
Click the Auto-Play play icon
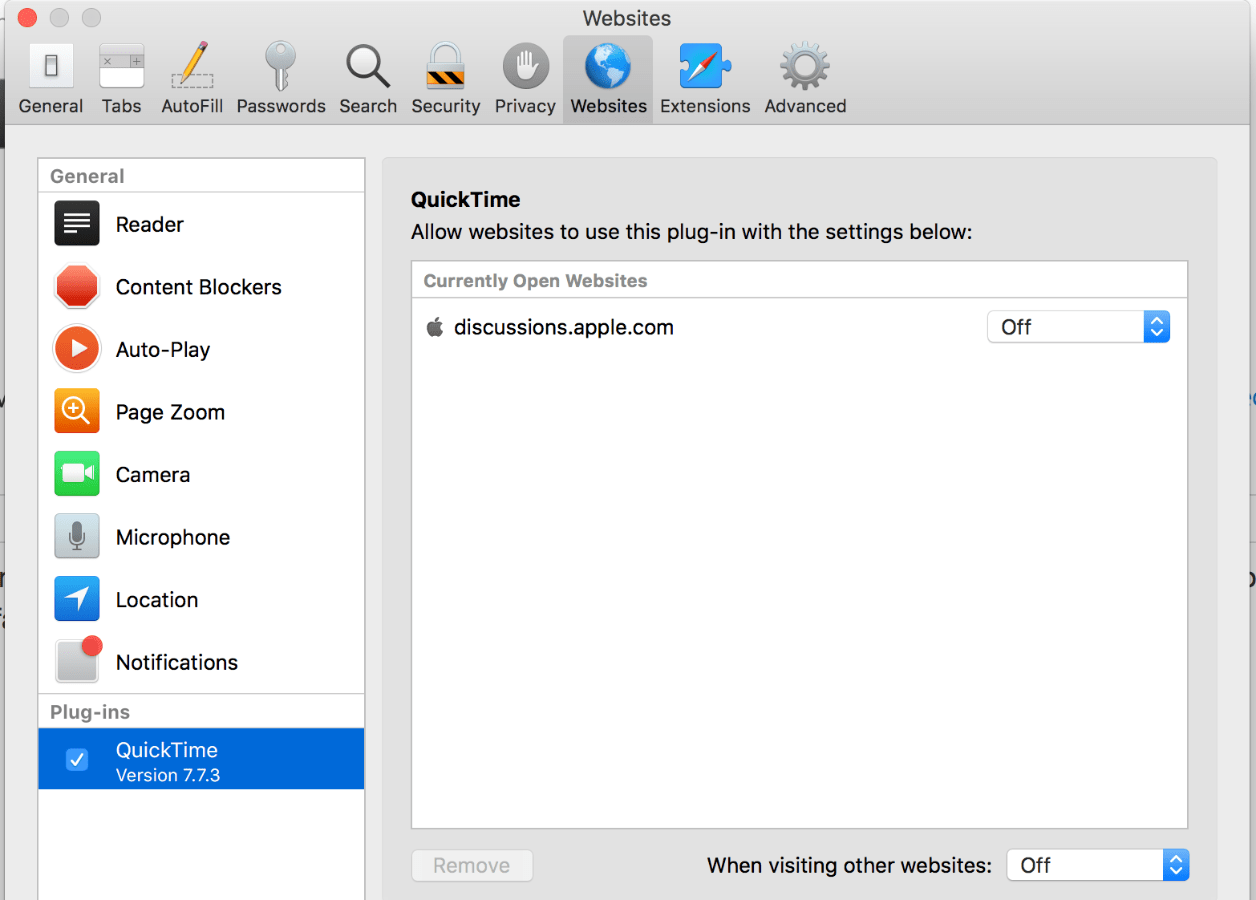(x=77, y=349)
